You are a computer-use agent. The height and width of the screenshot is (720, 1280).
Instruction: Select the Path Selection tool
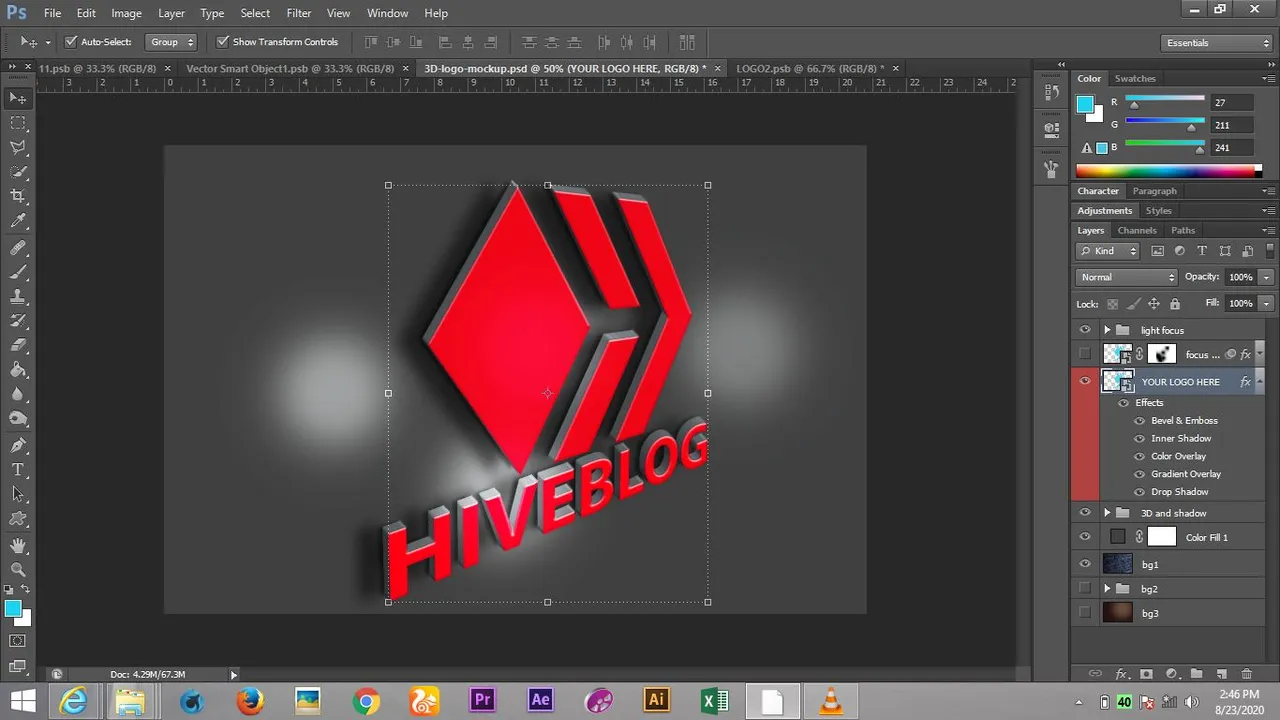[x=18, y=494]
